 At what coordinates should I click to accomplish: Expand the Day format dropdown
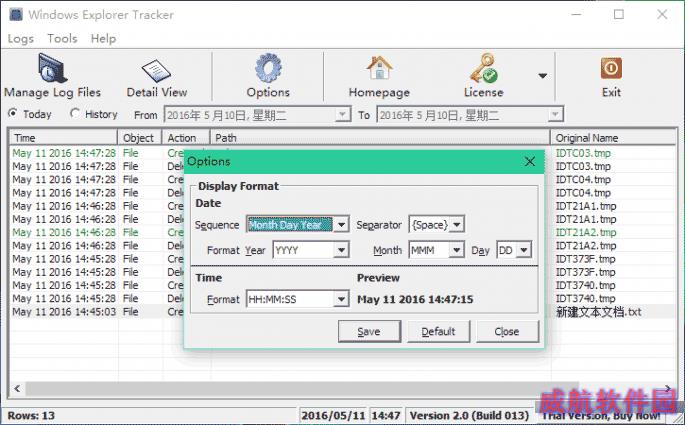point(524,250)
